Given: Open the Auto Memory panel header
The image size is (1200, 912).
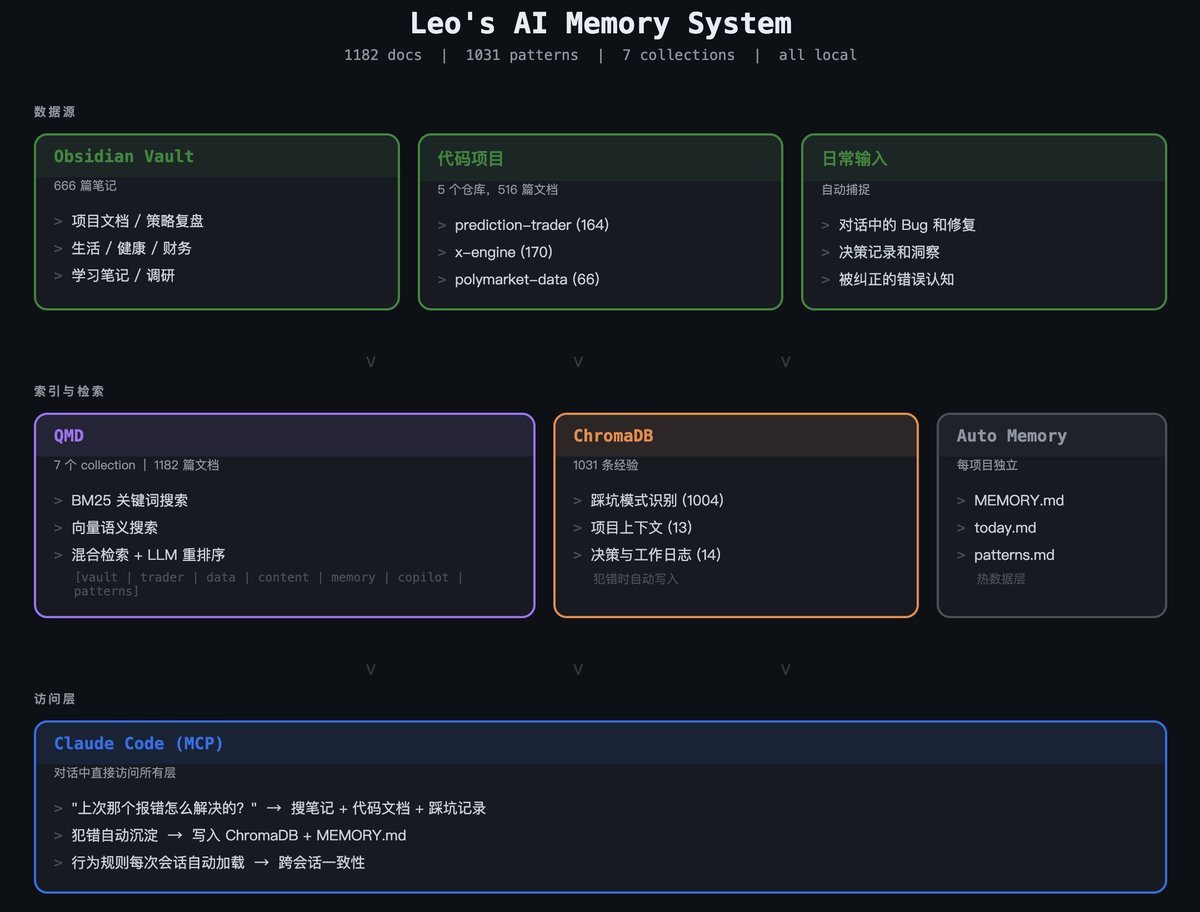Looking at the screenshot, I should click(x=1011, y=436).
